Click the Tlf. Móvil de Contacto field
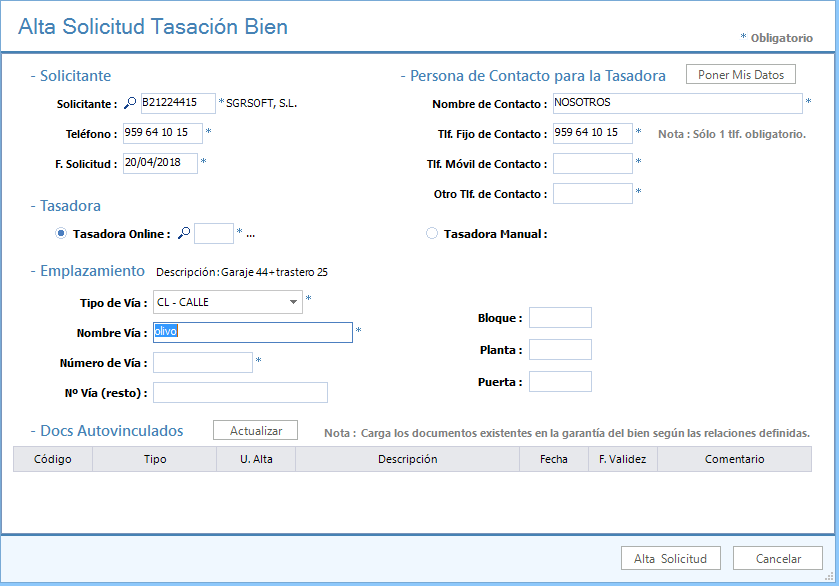Screen dimensions: 839x586 pos(593,163)
